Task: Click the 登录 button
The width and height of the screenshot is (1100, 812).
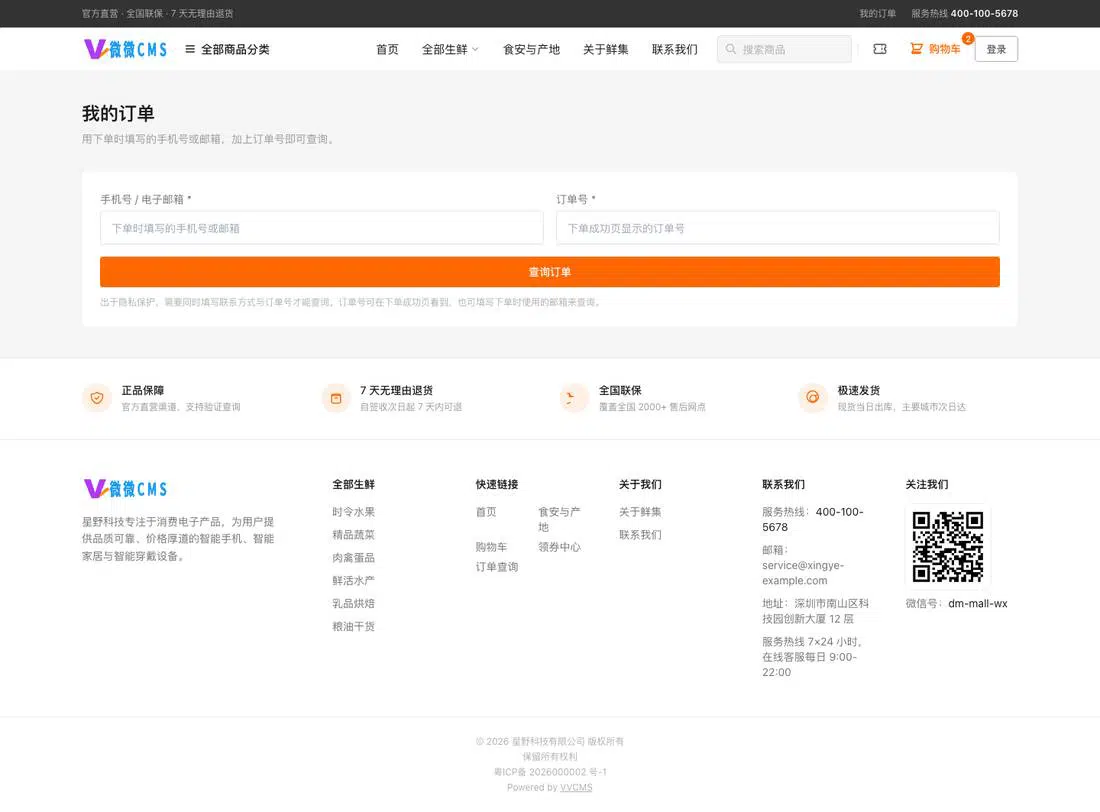Action: (x=996, y=49)
